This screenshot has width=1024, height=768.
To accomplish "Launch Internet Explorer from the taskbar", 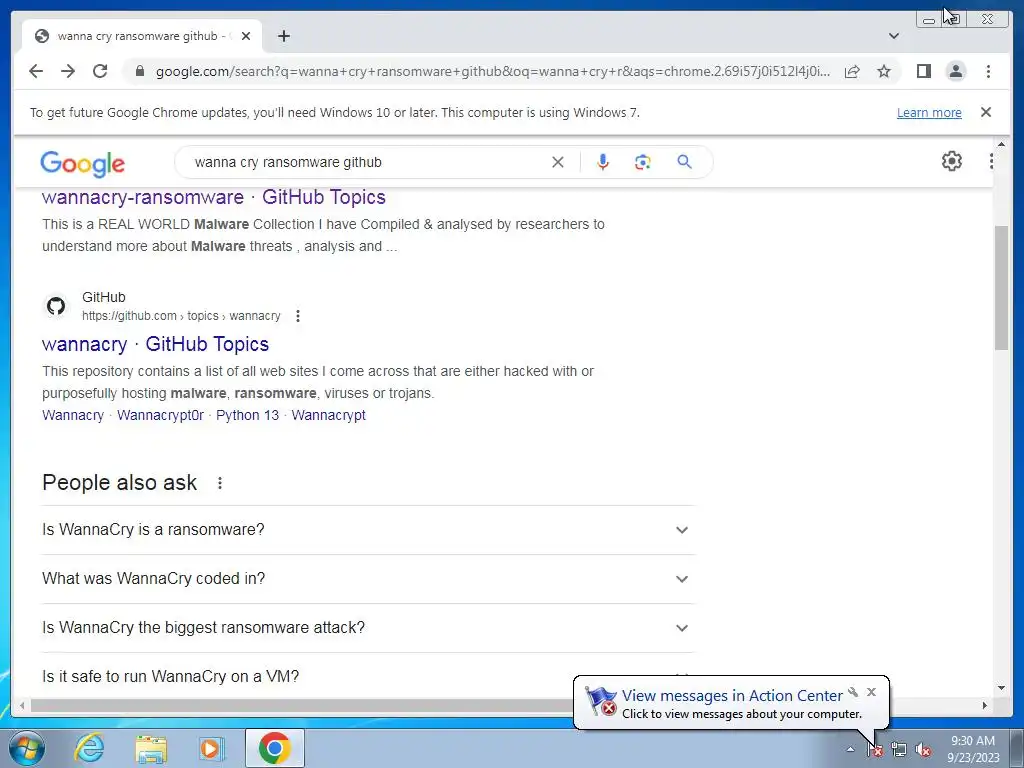I will [89, 748].
